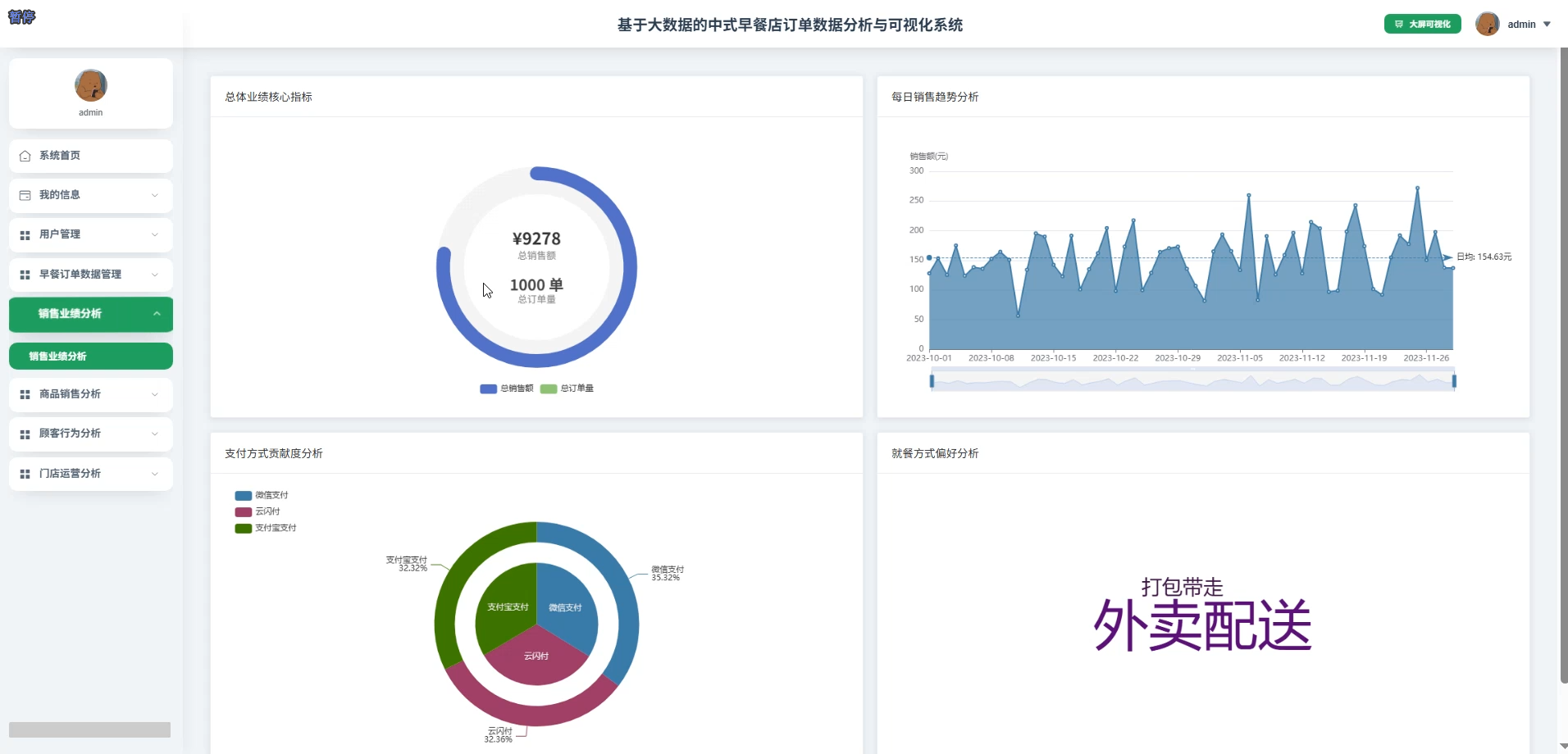Screen dimensions: 1568x754
Task: Open 门店运营分析 menu item
Action: [91, 474]
